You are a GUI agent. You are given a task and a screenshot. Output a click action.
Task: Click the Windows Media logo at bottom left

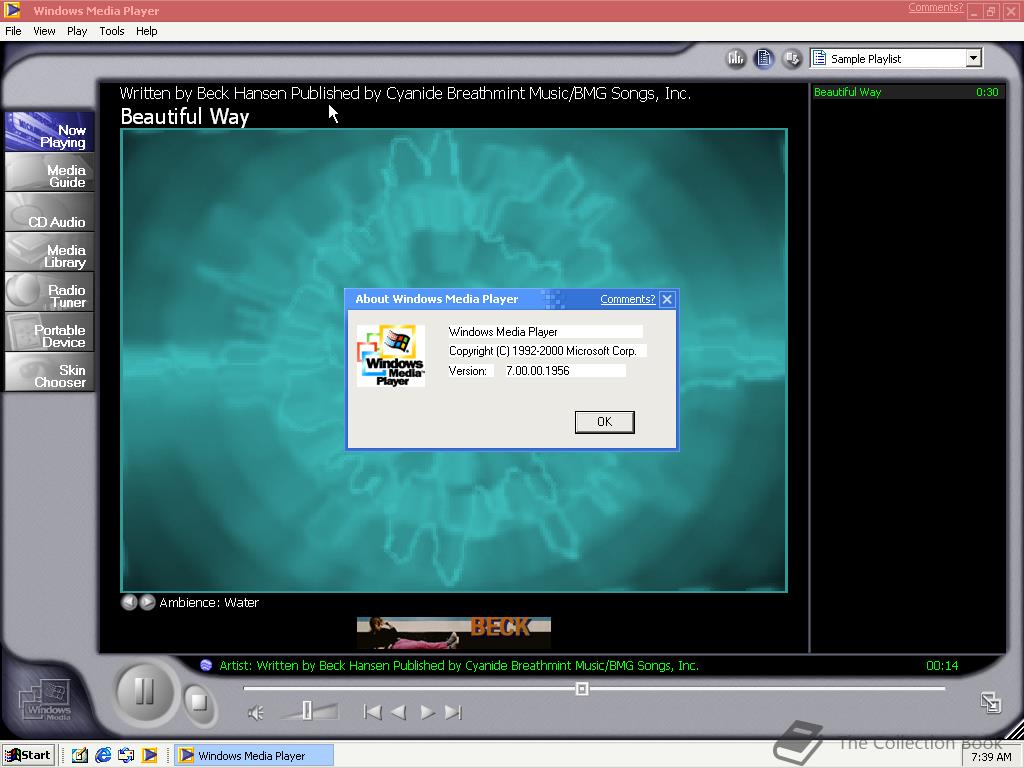click(x=46, y=701)
